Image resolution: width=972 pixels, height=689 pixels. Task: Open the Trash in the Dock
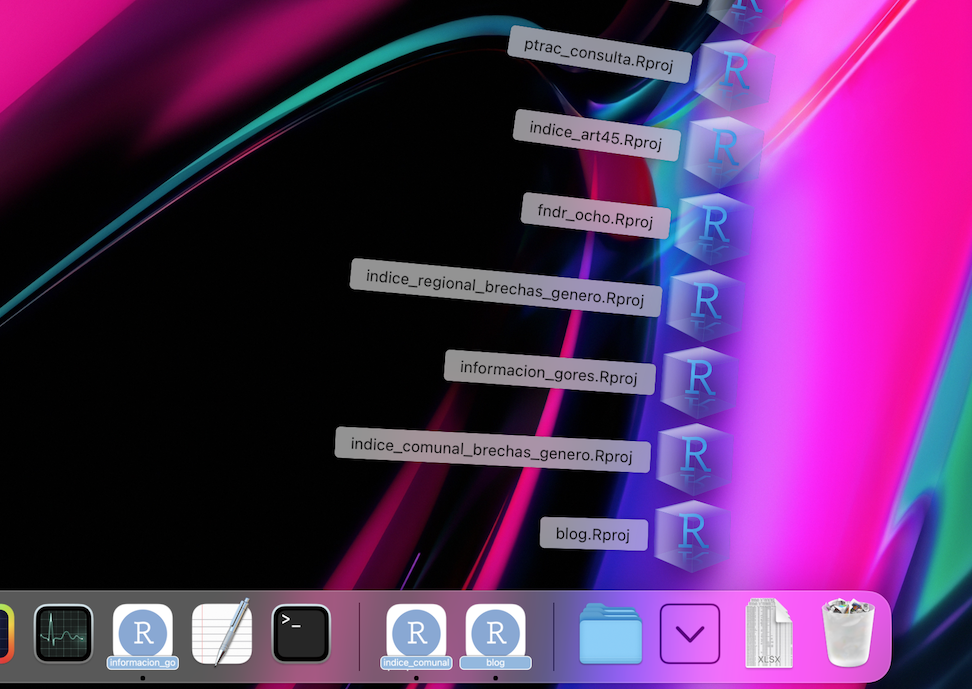tap(847, 633)
